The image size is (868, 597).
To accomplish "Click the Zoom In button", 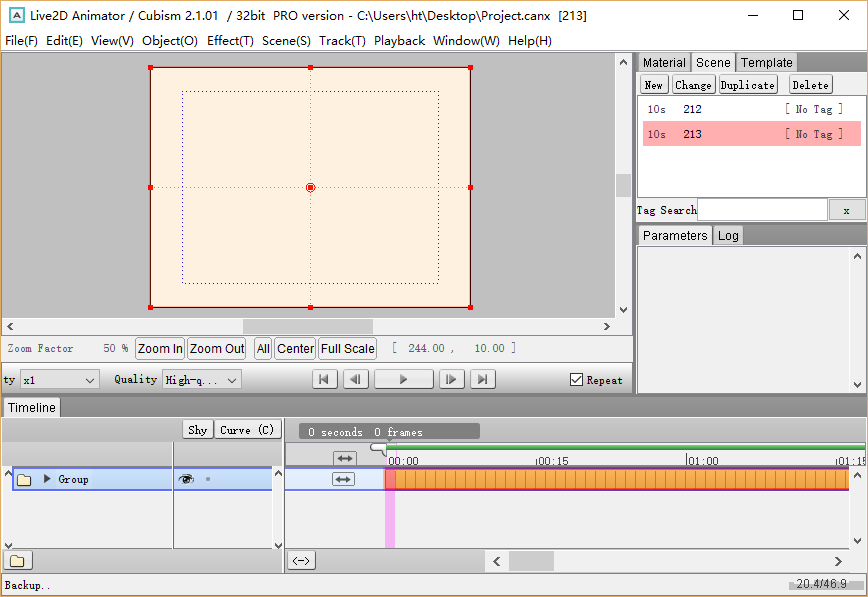I will (x=160, y=348).
